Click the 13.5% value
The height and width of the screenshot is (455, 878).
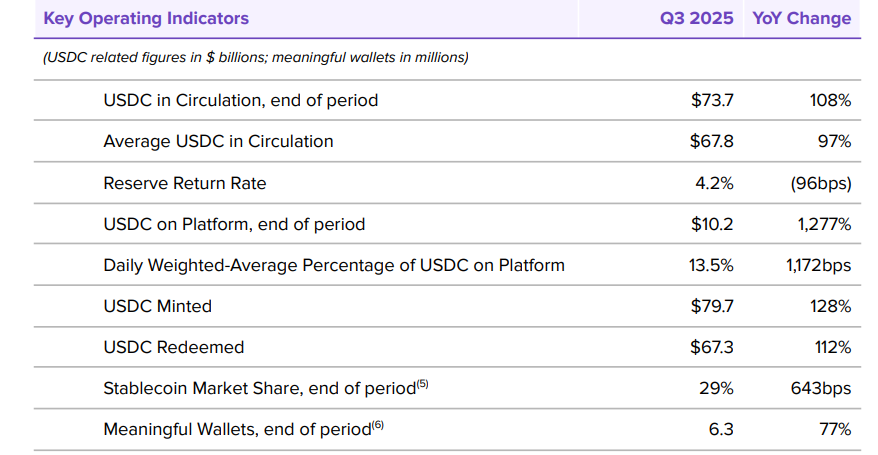[712, 265]
